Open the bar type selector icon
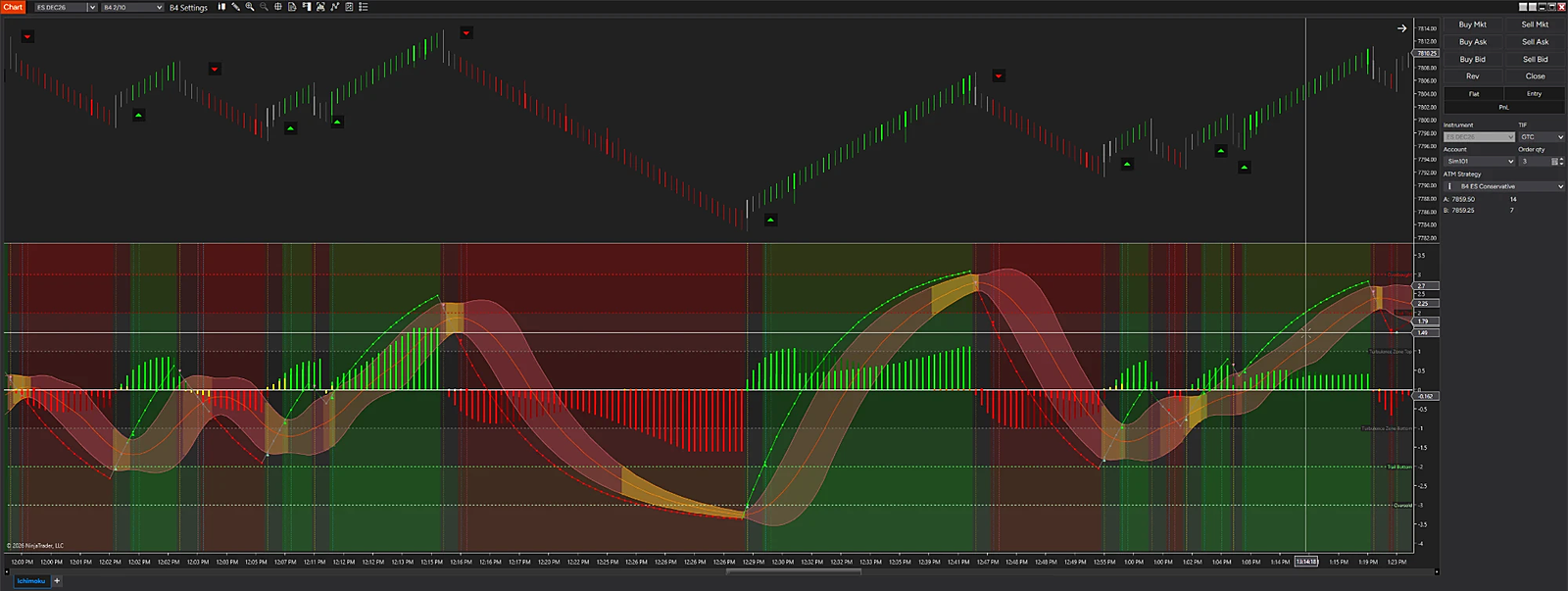This screenshot has height=591, width=1568. pos(221,7)
